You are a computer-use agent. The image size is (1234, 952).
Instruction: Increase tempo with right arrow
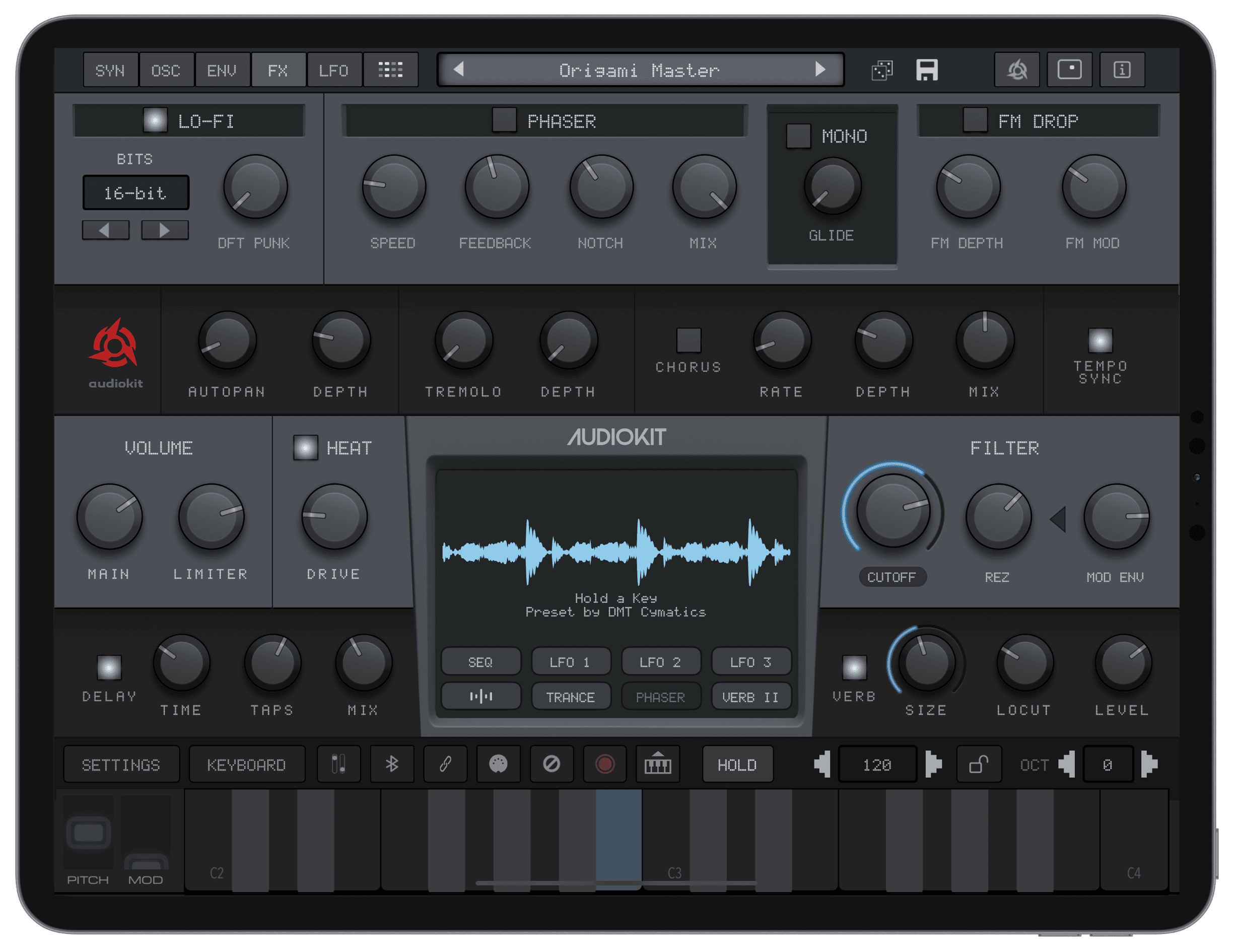933,765
